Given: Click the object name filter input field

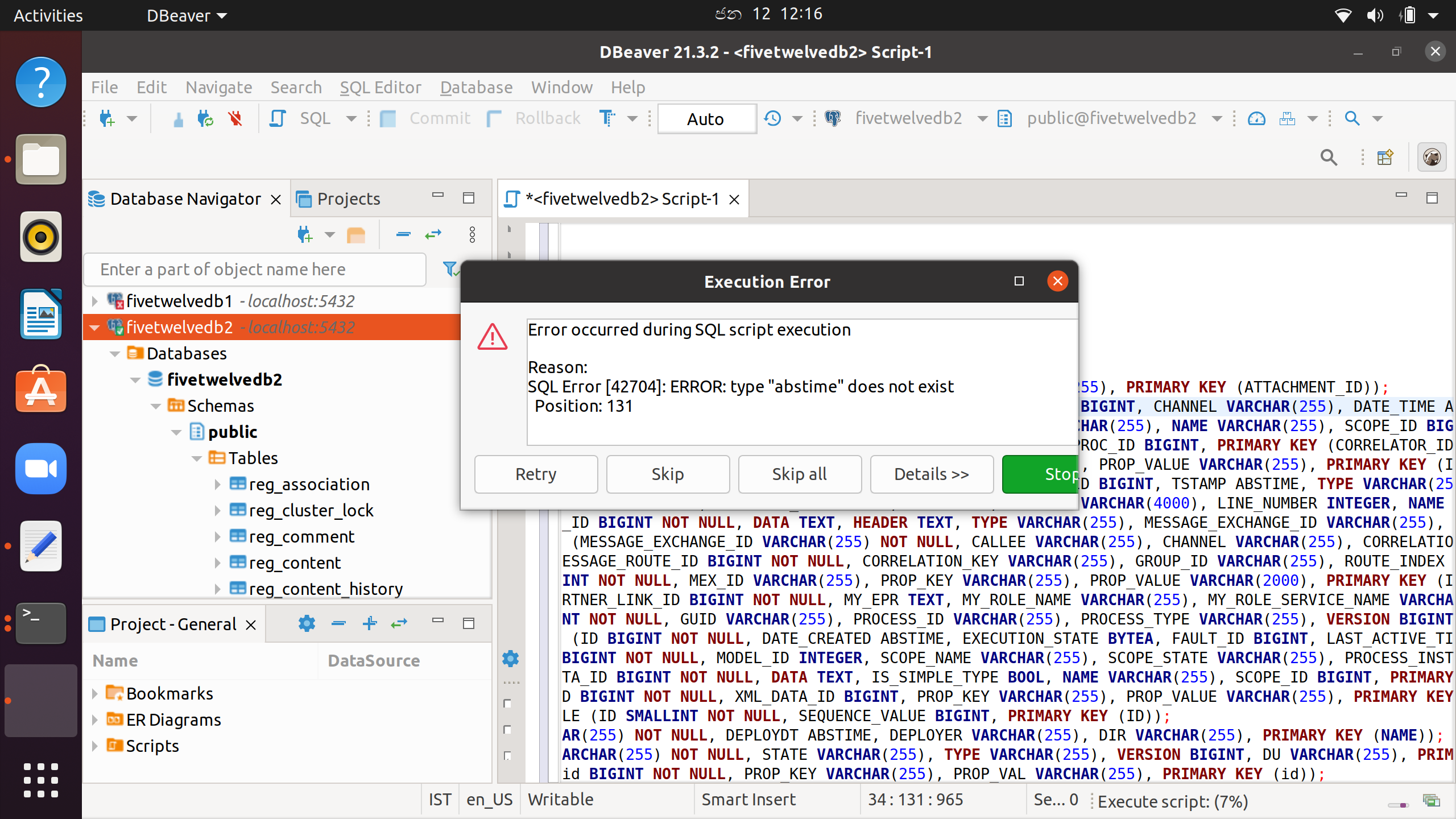Looking at the screenshot, I should [255, 269].
